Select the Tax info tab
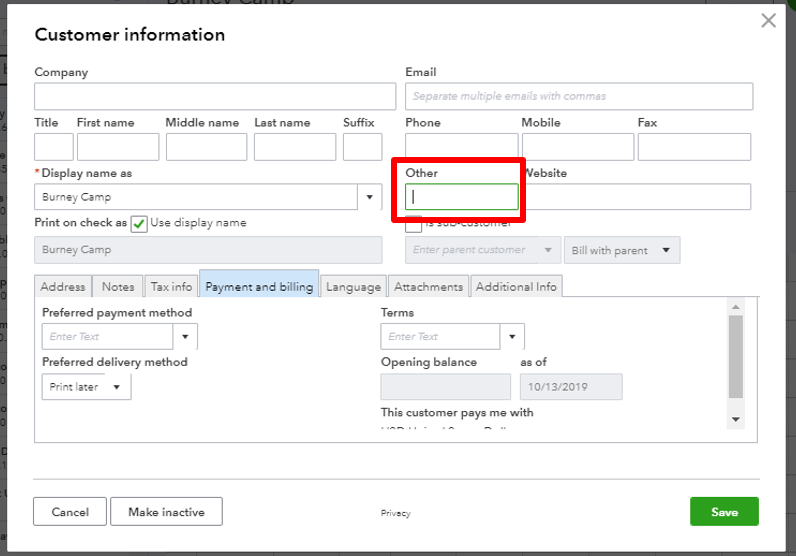Screen dimensions: 796x556 [x=171, y=287]
